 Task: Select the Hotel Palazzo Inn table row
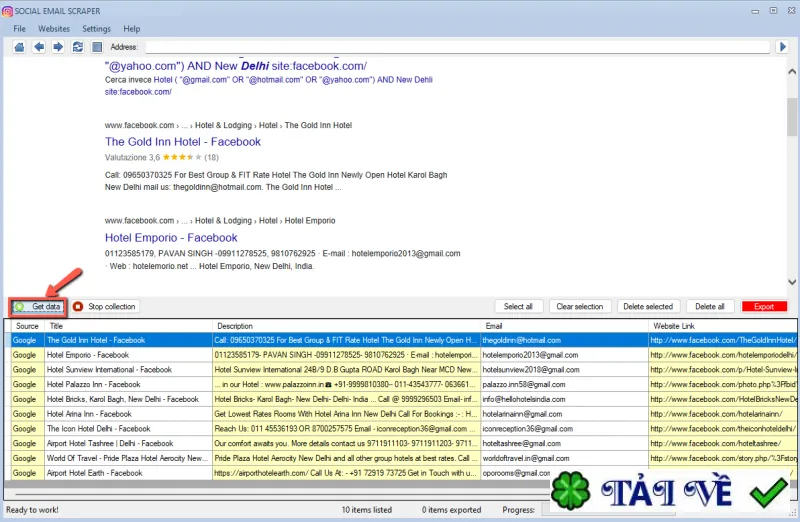click(x=401, y=384)
